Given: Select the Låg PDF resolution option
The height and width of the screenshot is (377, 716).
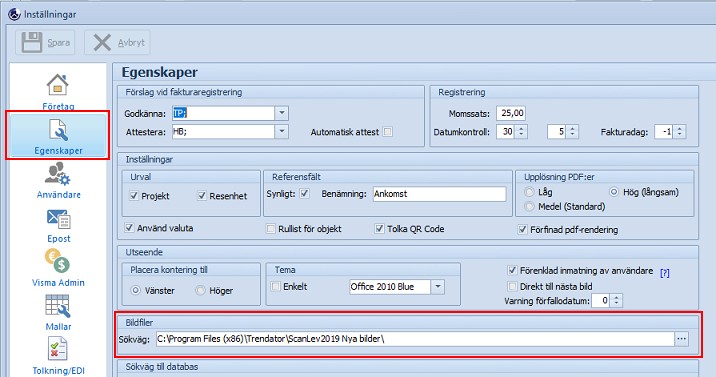Looking at the screenshot, I should (529, 192).
